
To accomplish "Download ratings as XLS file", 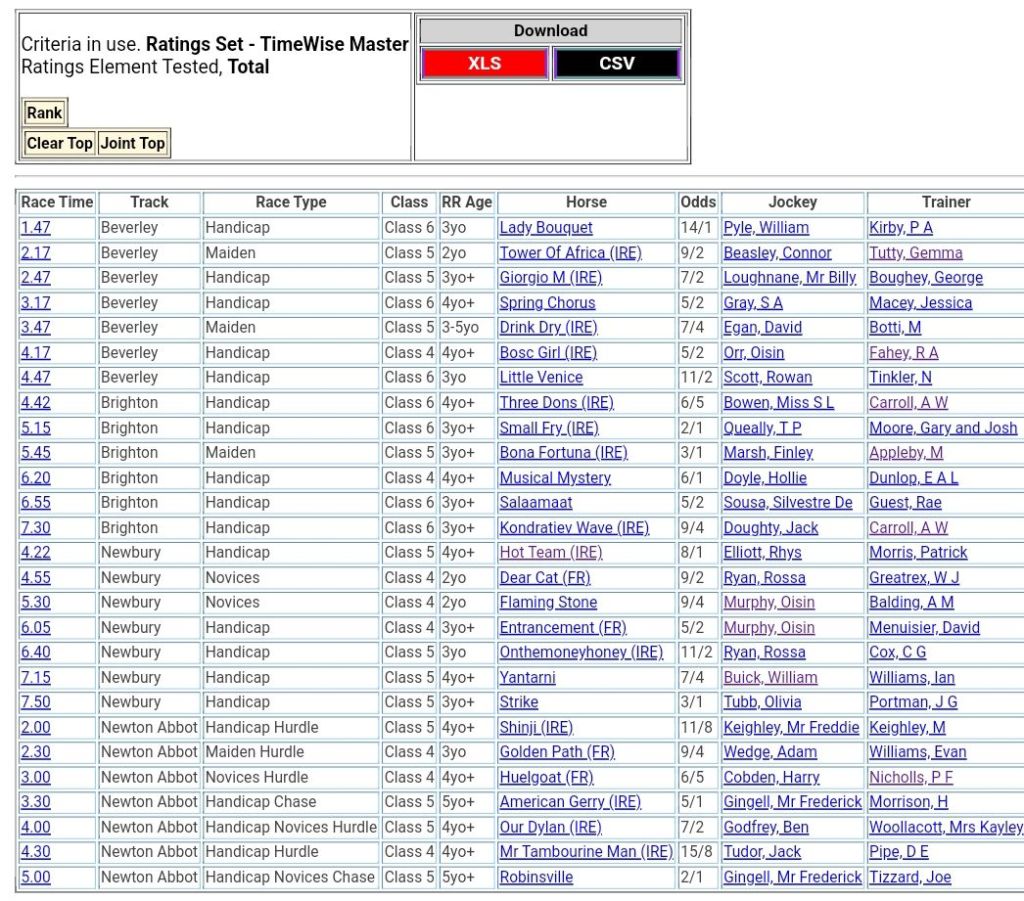I will 484,64.
